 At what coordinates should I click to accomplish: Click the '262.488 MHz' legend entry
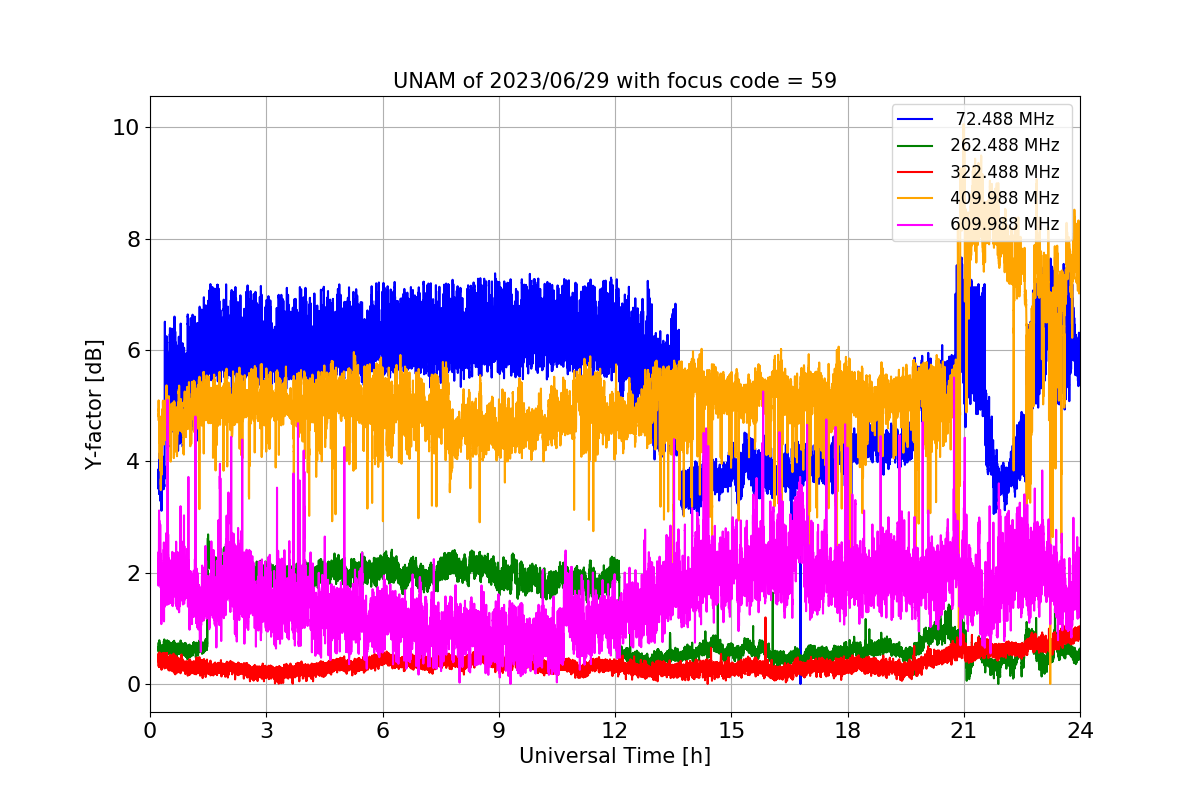tap(1005, 145)
